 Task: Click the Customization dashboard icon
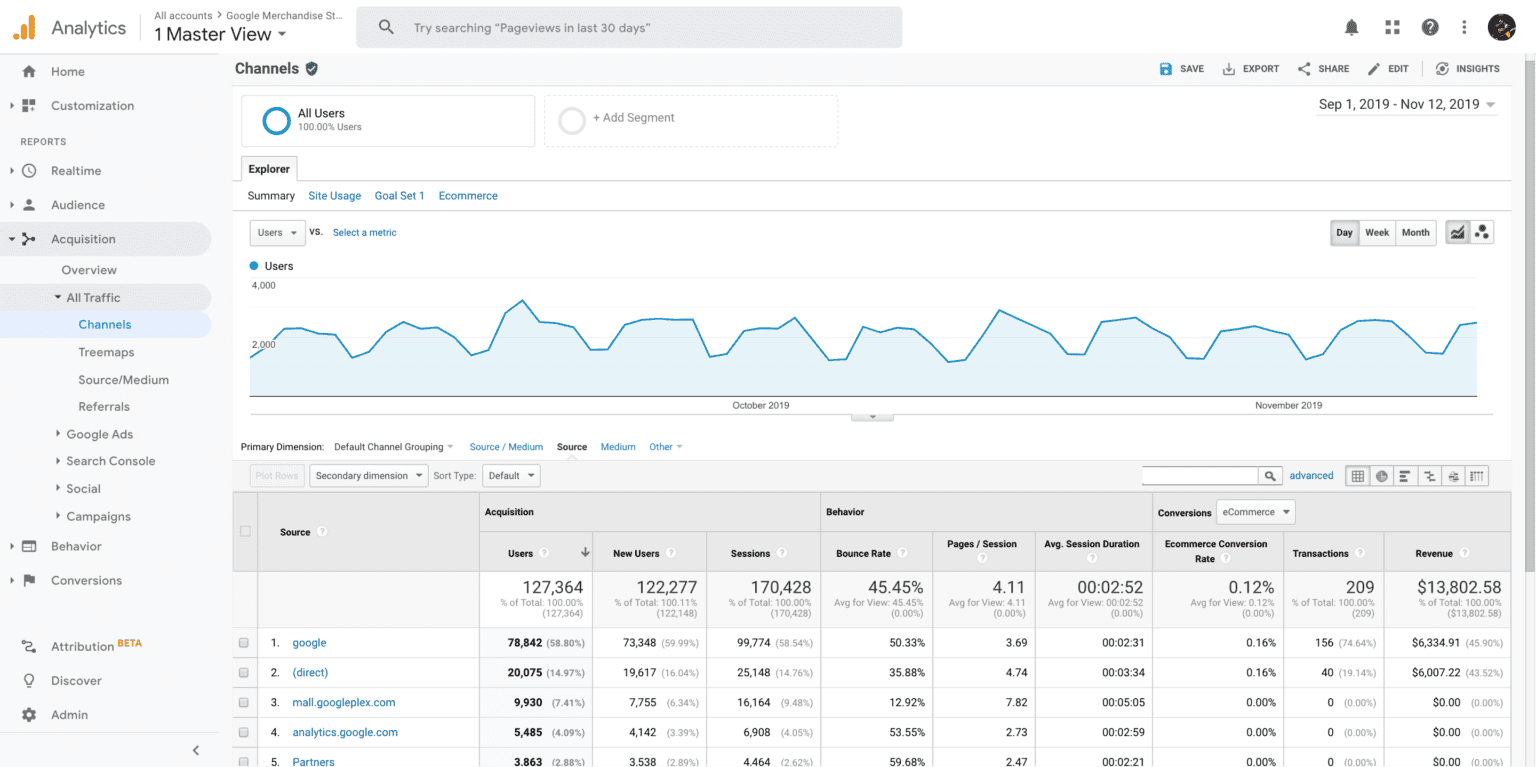coord(29,106)
